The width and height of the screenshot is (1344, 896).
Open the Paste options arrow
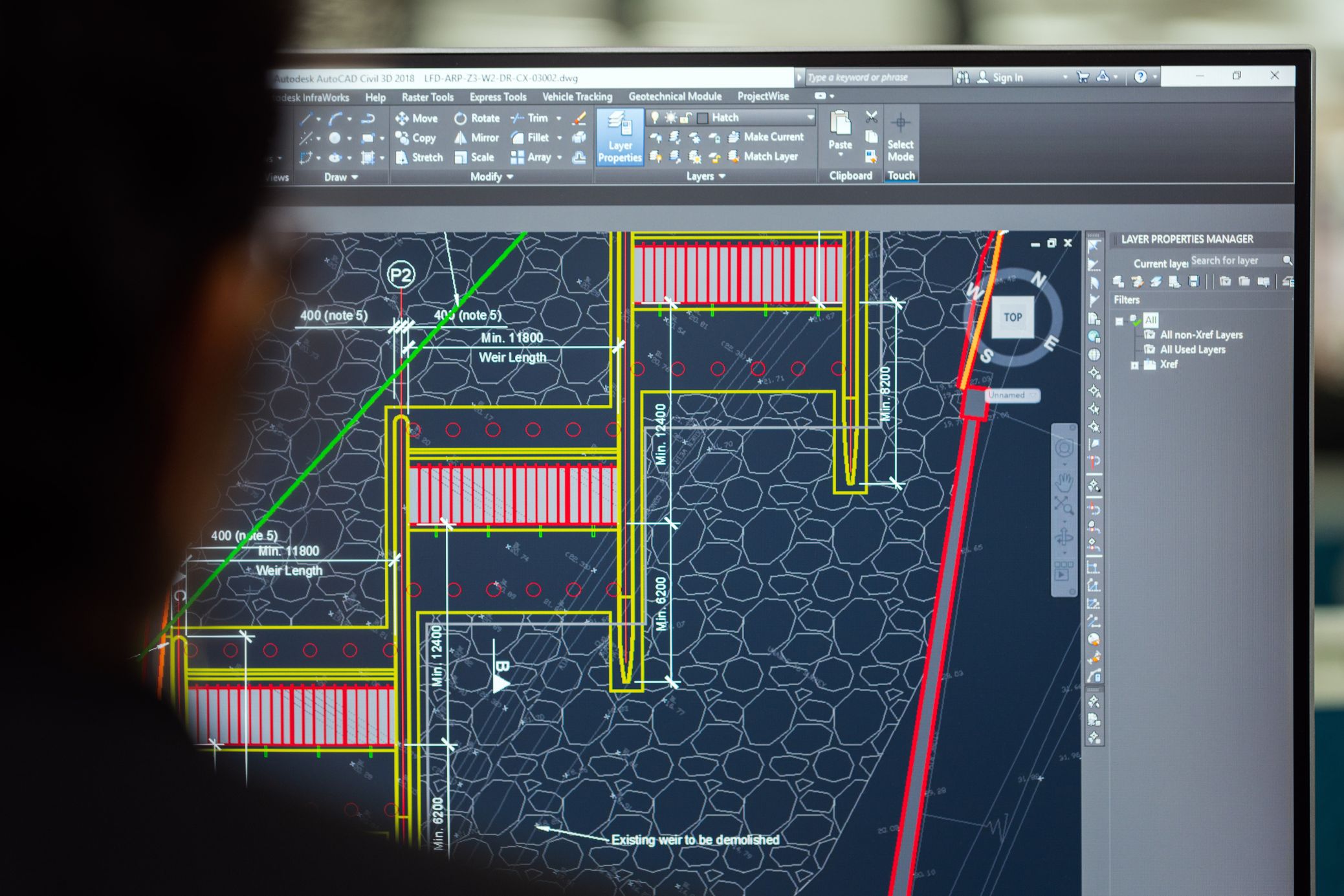pos(840,155)
